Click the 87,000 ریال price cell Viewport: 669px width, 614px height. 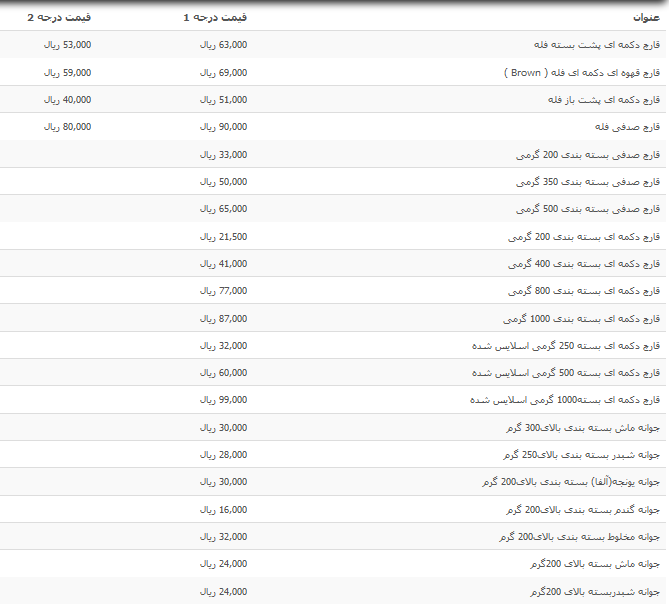(x=223, y=318)
